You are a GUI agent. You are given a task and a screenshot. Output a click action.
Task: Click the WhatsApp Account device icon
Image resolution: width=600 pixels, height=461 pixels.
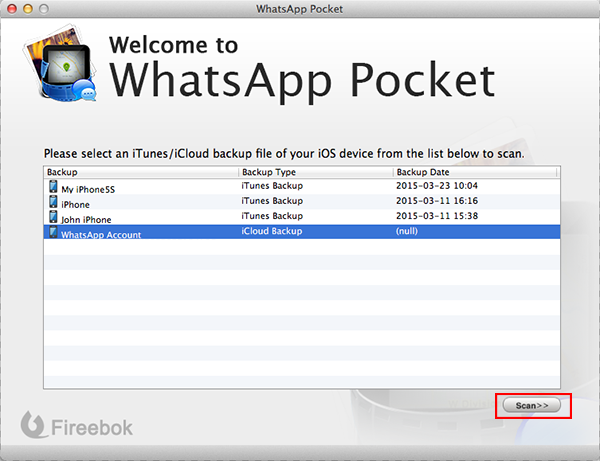[54, 232]
